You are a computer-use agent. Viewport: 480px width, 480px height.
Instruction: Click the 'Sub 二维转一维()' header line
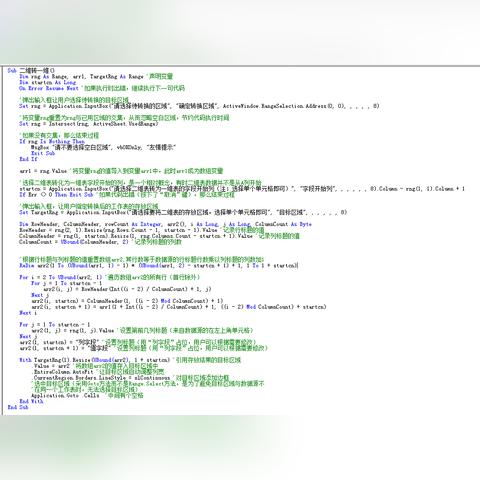coord(31,71)
